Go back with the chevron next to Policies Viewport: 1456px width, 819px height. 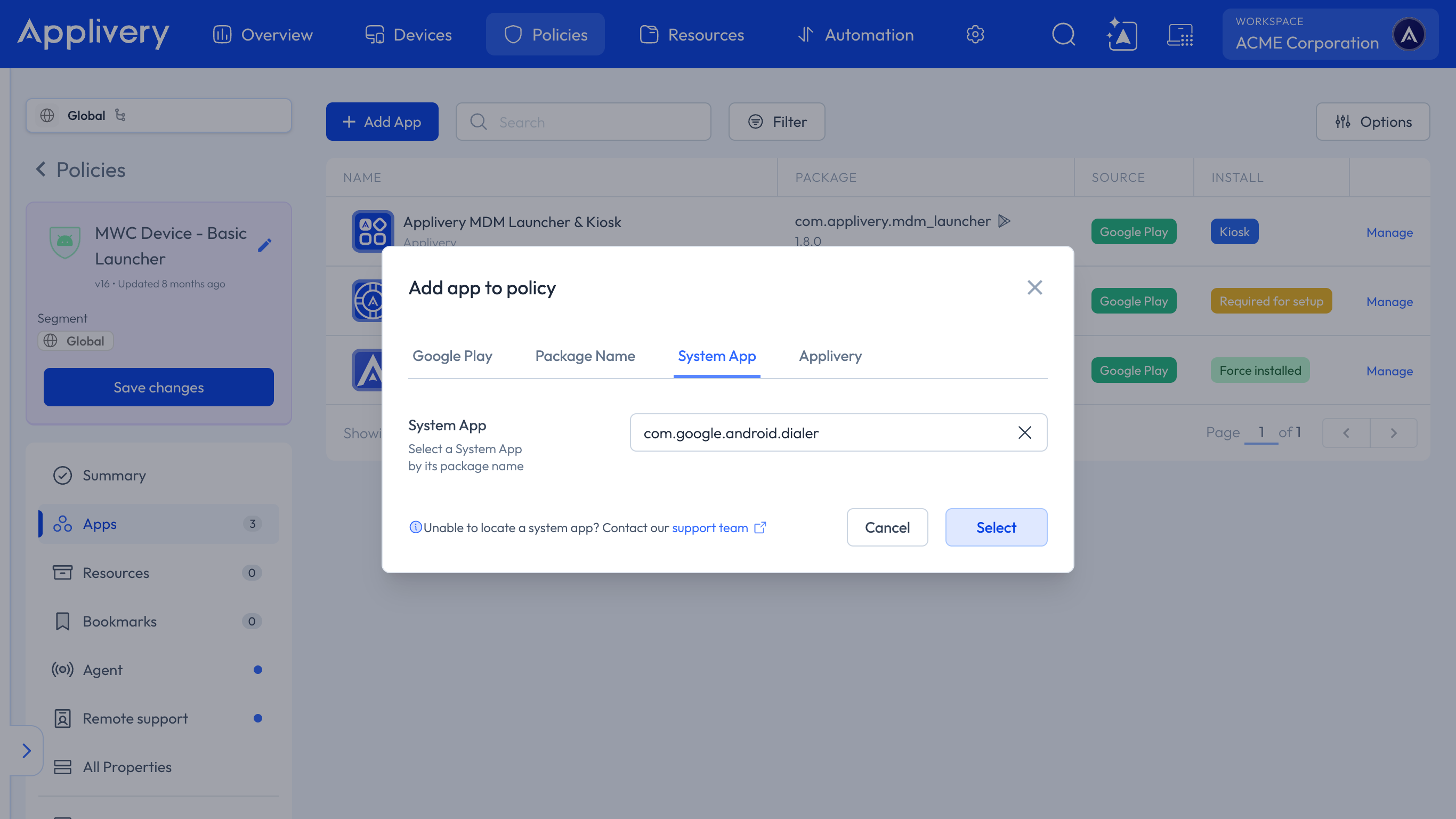coord(41,169)
